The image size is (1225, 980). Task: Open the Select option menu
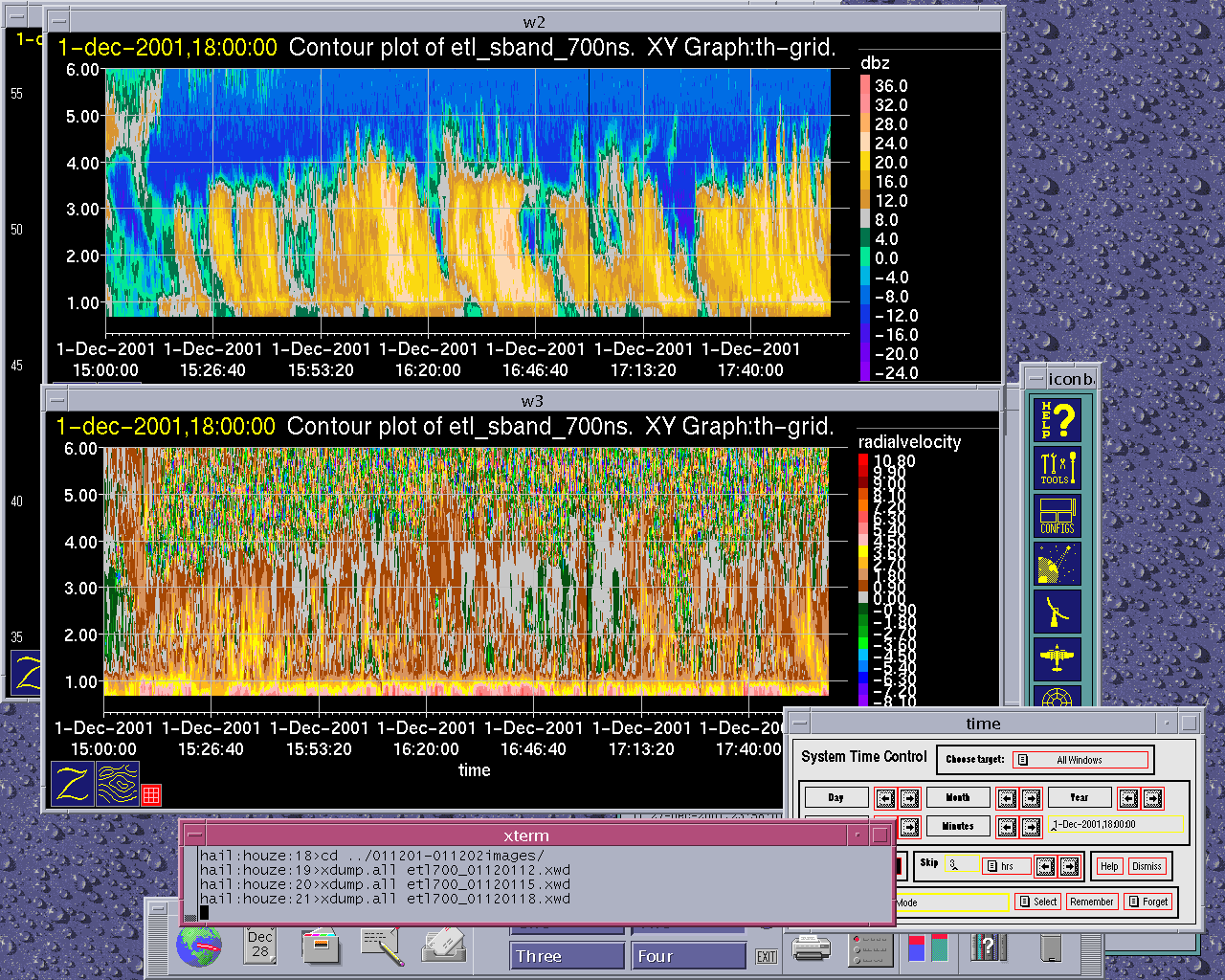pyautogui.click(x=1037, y=902)
